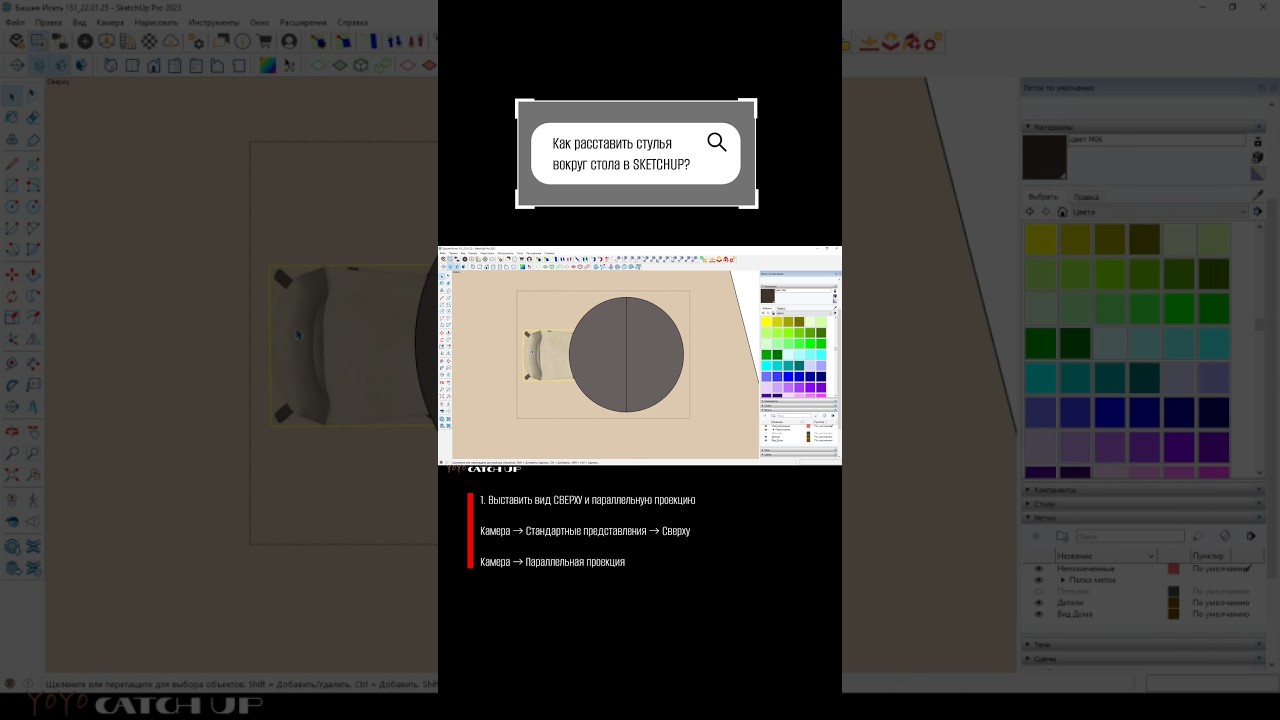The image size is (1280, 720).
Task: Pick the yellow swatch in first row
Action: (x=1040, y=239)
